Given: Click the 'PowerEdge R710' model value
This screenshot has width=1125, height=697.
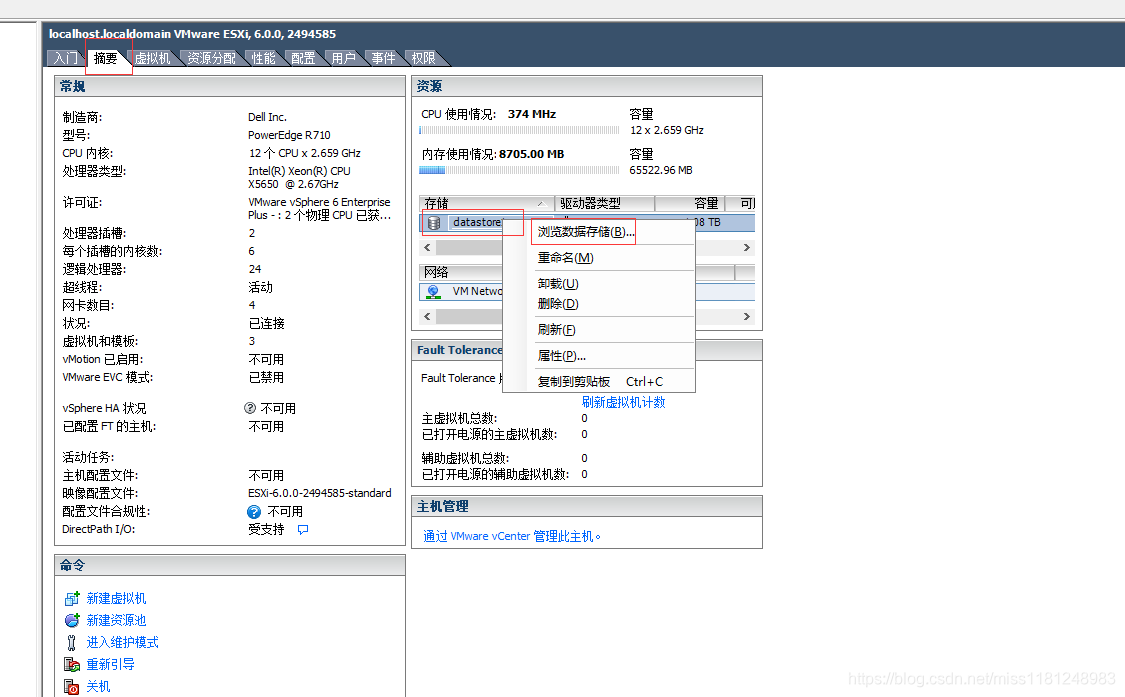Looking at the screenshot, I should pyautogui.click(x=289, y=135).
